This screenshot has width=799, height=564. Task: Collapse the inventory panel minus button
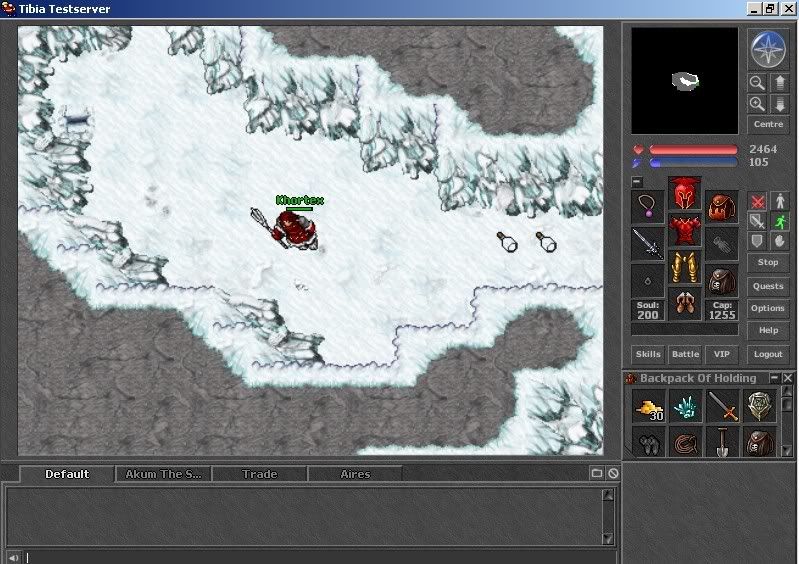pyautogui.click(x=637, y=181)
